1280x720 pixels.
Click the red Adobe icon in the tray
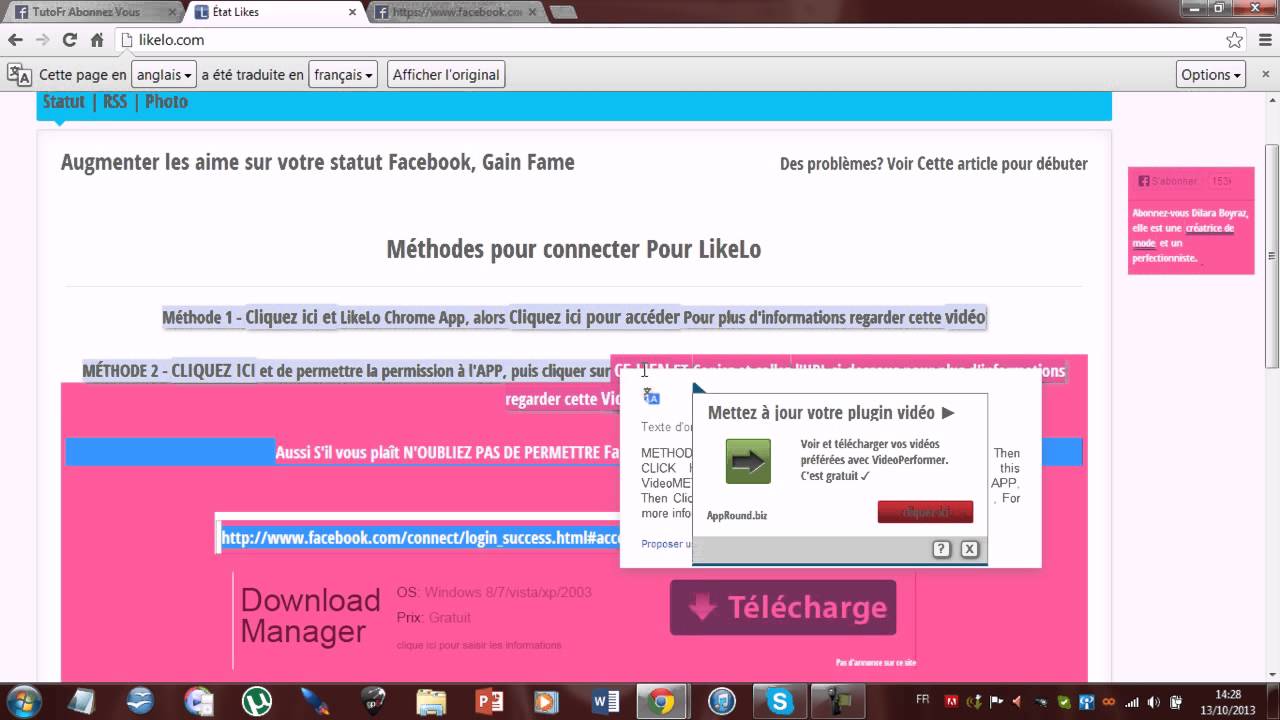pyautogui.click(x=951, y=702)
